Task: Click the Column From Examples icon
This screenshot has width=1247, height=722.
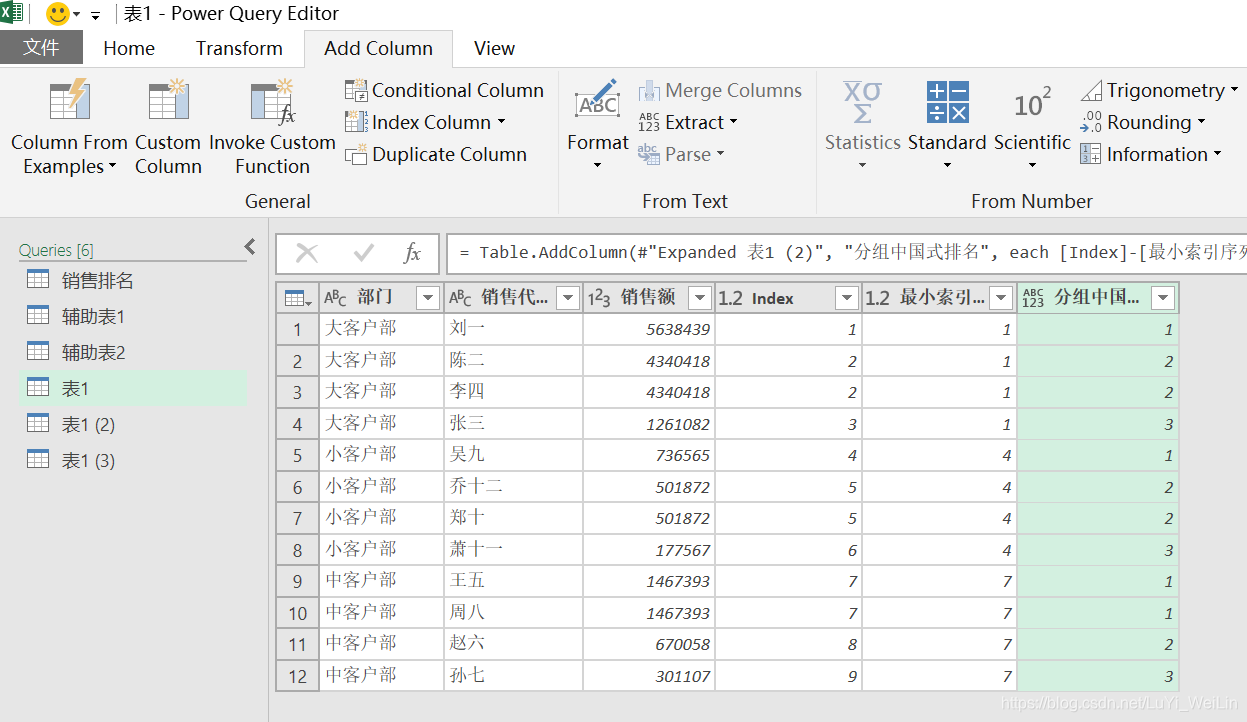Action: (x=69, y=101)
